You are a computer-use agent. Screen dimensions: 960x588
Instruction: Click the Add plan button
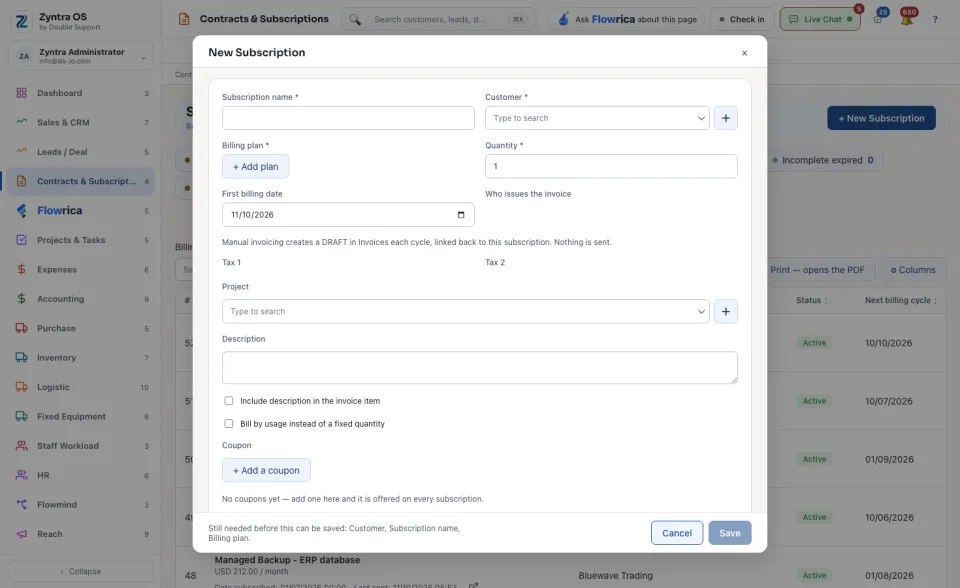(255, 166)
